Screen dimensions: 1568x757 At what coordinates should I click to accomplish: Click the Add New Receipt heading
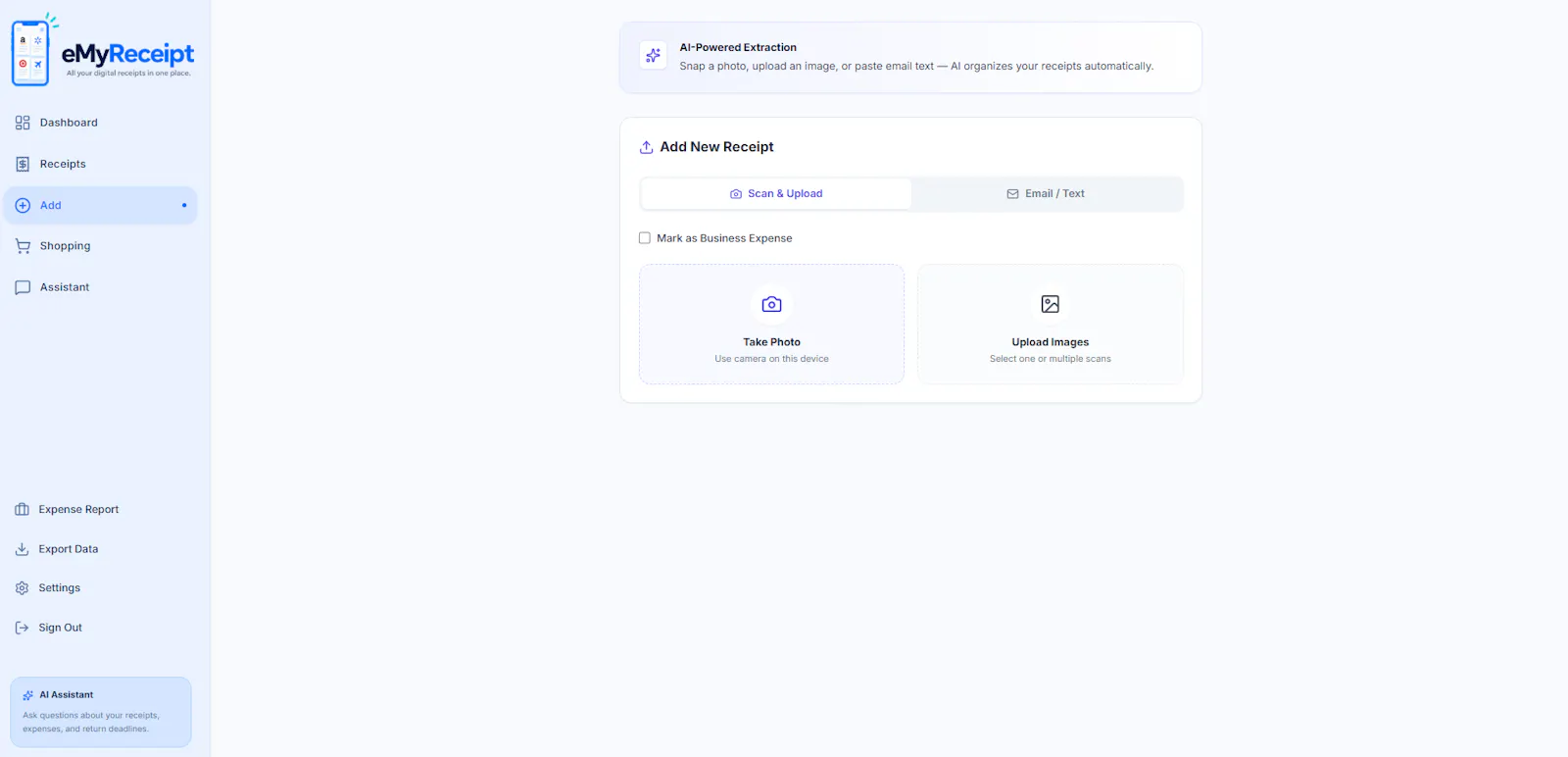(x=717, y=147)
